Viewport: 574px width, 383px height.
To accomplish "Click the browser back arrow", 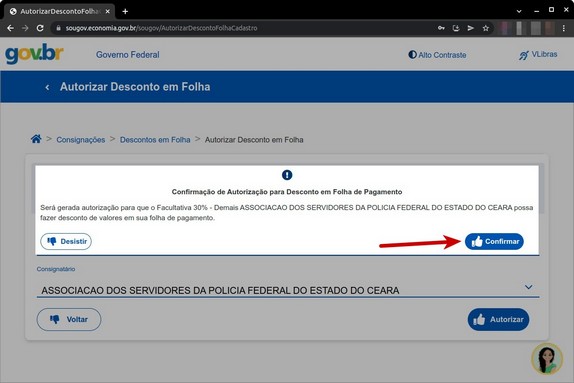I will pos(10,28).
